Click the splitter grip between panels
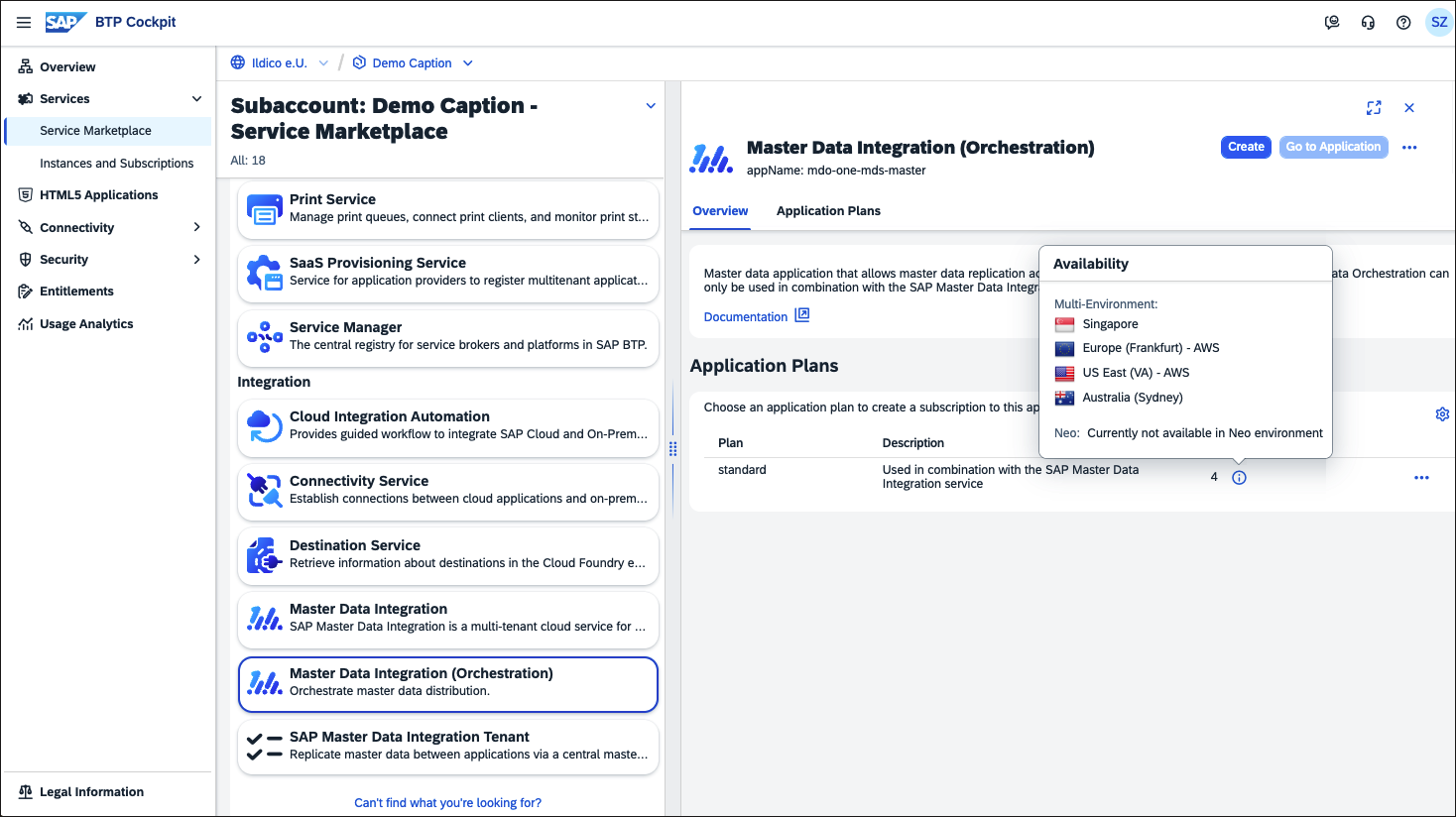 (672, 448)
